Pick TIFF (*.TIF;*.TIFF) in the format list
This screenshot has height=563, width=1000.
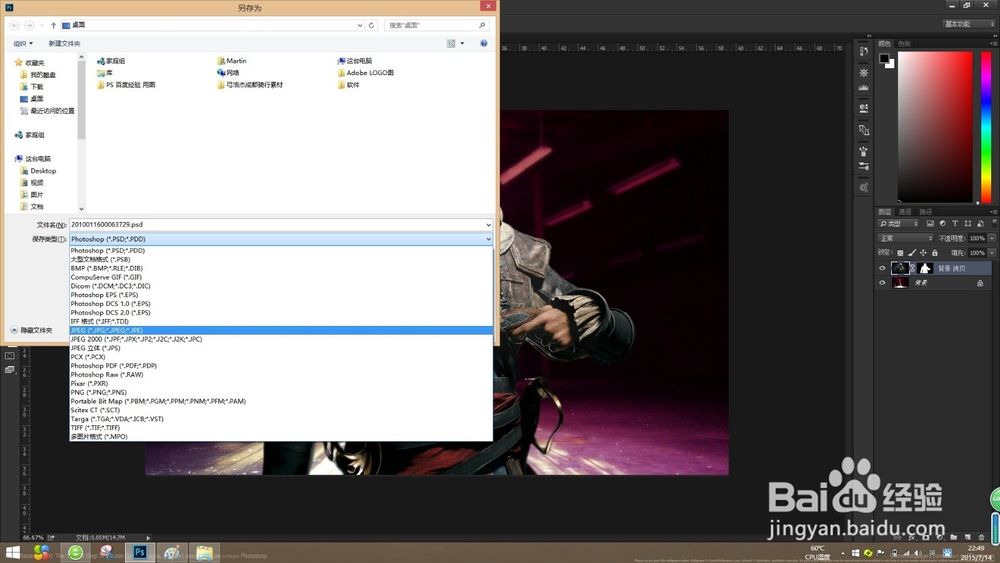click(281, 428)
